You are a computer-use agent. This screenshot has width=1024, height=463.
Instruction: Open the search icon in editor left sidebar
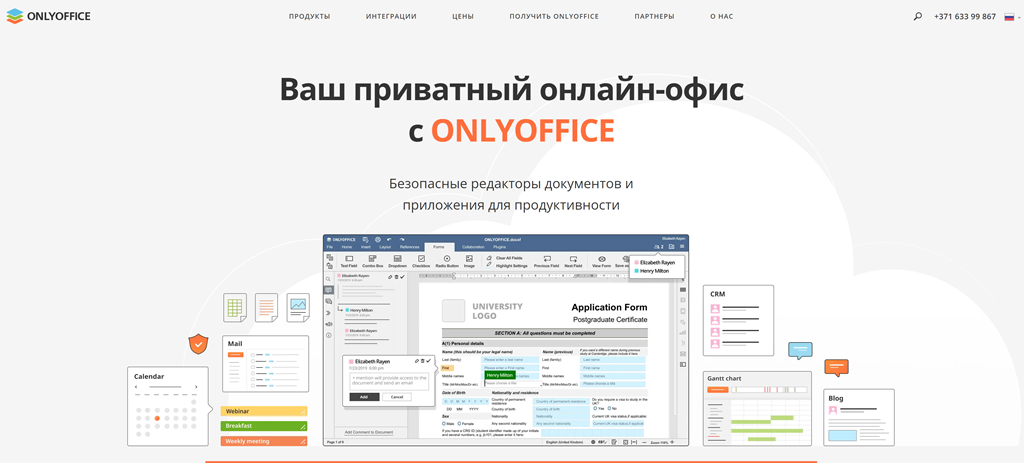click(328, 279)
